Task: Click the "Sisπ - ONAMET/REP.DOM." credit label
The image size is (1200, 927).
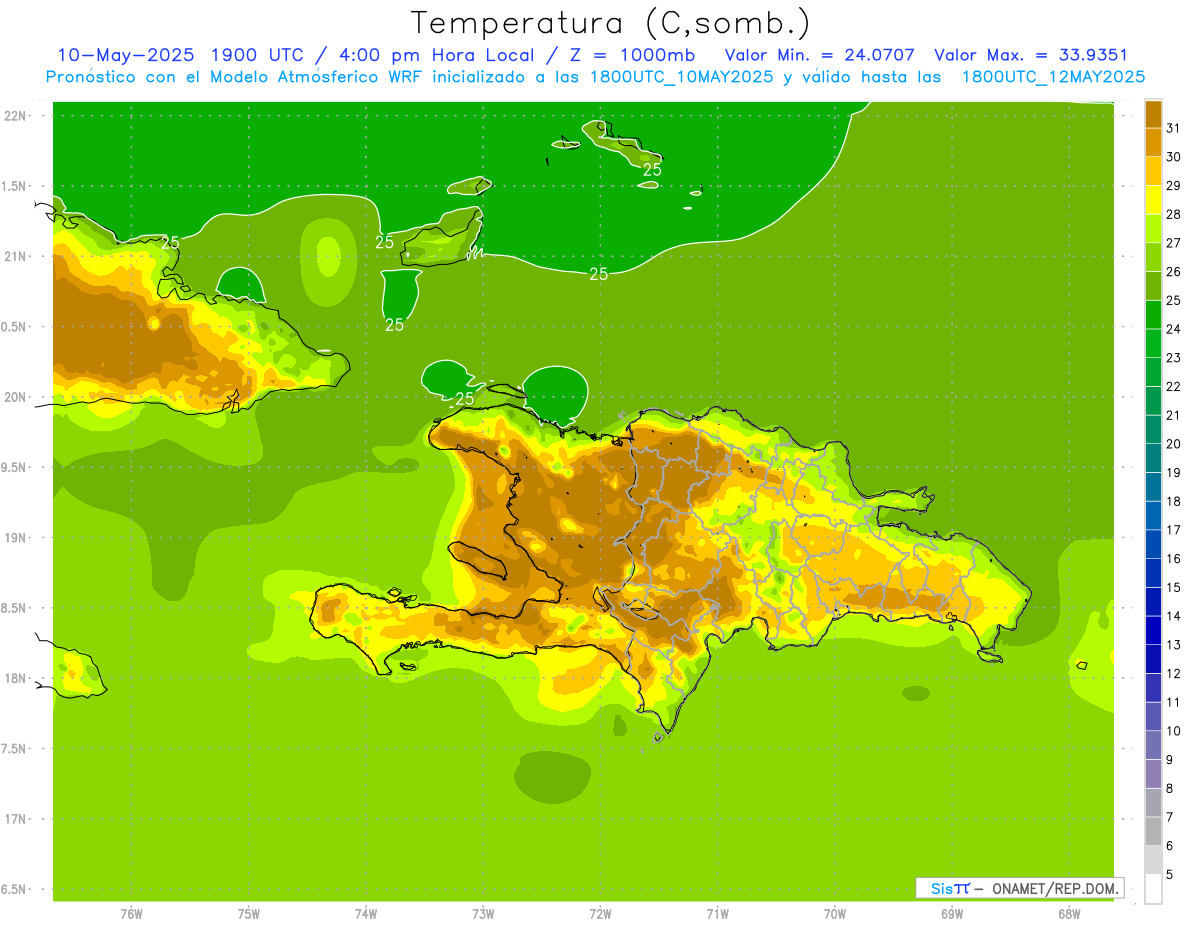Action: pos(1020,888)
